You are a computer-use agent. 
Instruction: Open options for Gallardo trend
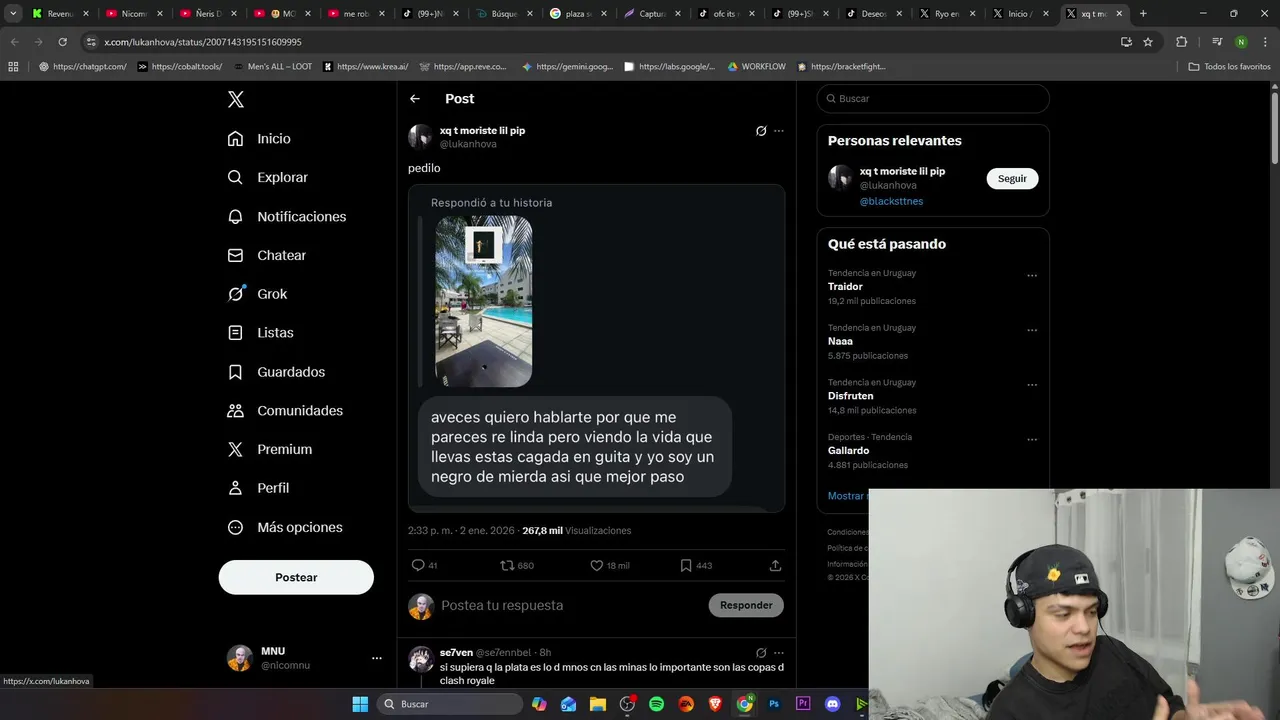1032,440
